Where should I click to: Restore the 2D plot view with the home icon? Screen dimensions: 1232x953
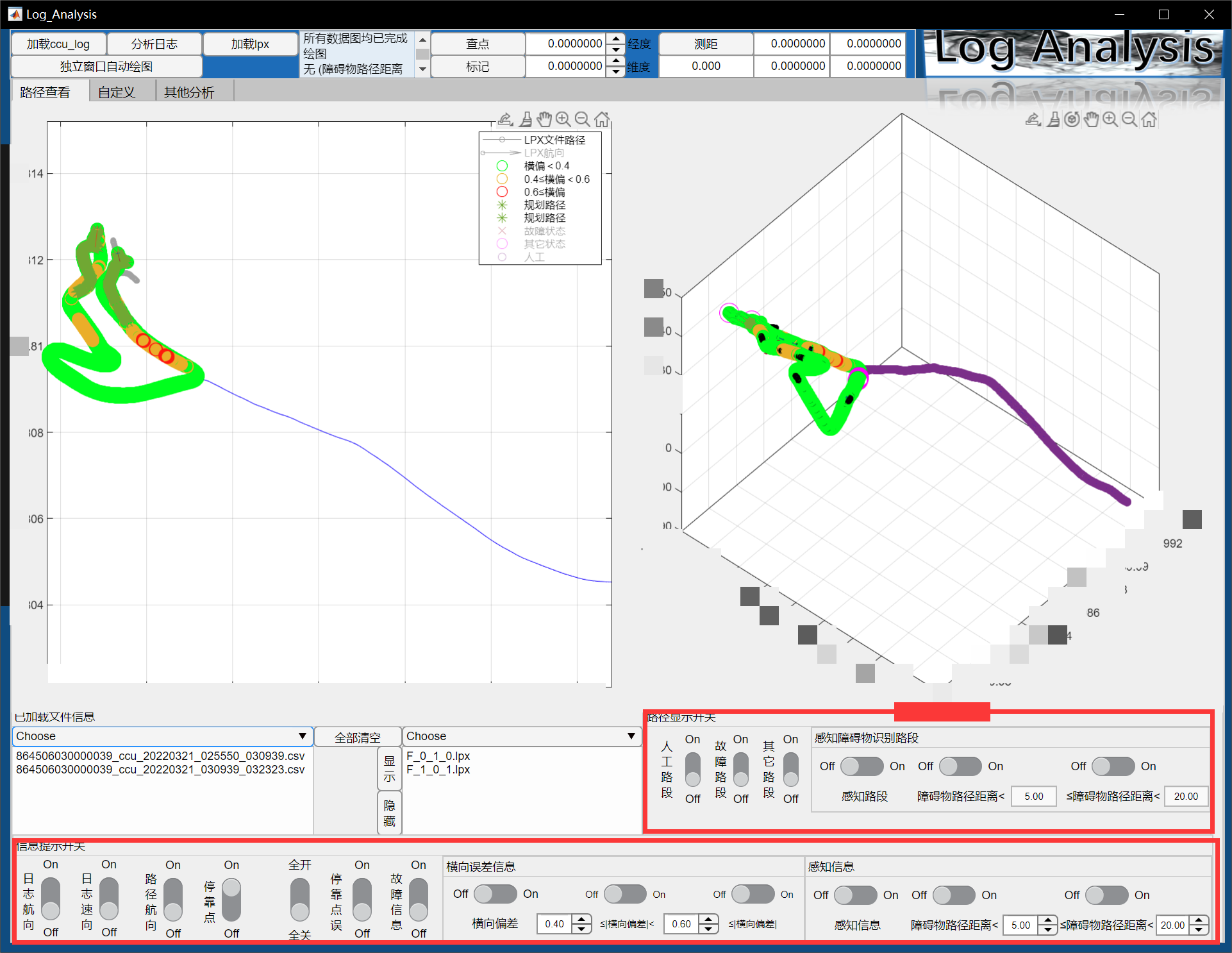(x=601, y=119)
